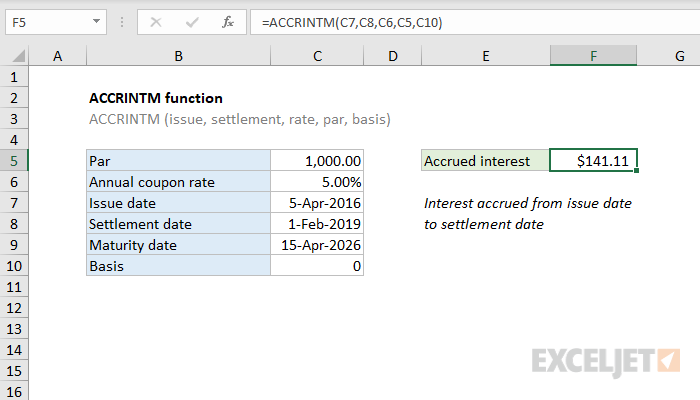Select the result cell showing $141.11

pos(593,161)
